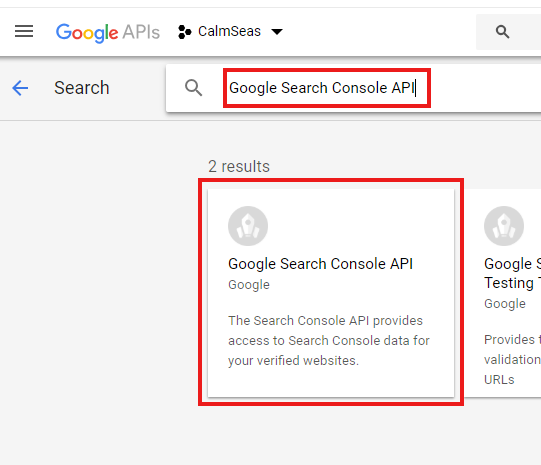Click the Search page heading
The height and width of the screenshot is (465, 541).
coord(81,88)
